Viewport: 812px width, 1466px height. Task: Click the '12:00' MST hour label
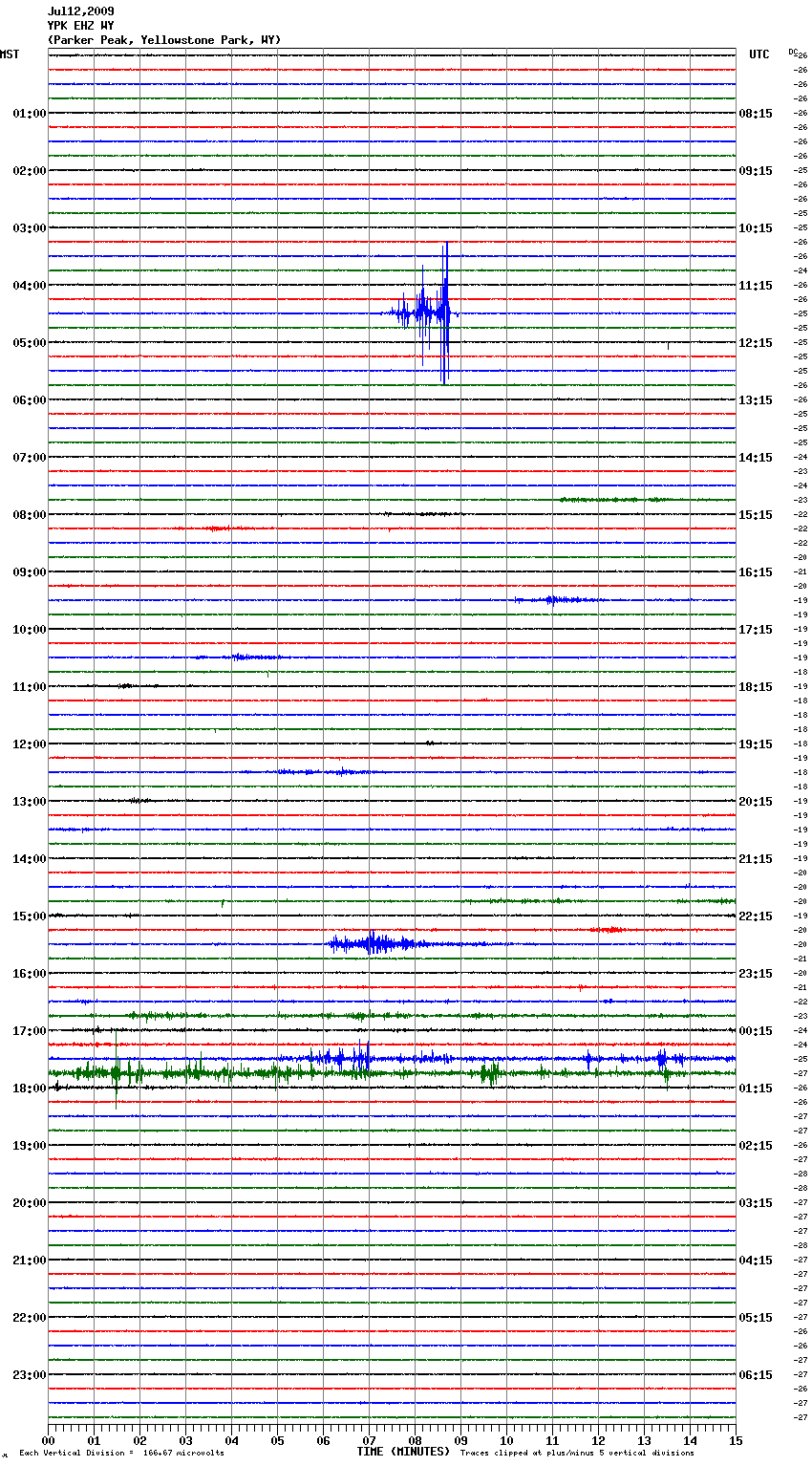click(30, 744)
